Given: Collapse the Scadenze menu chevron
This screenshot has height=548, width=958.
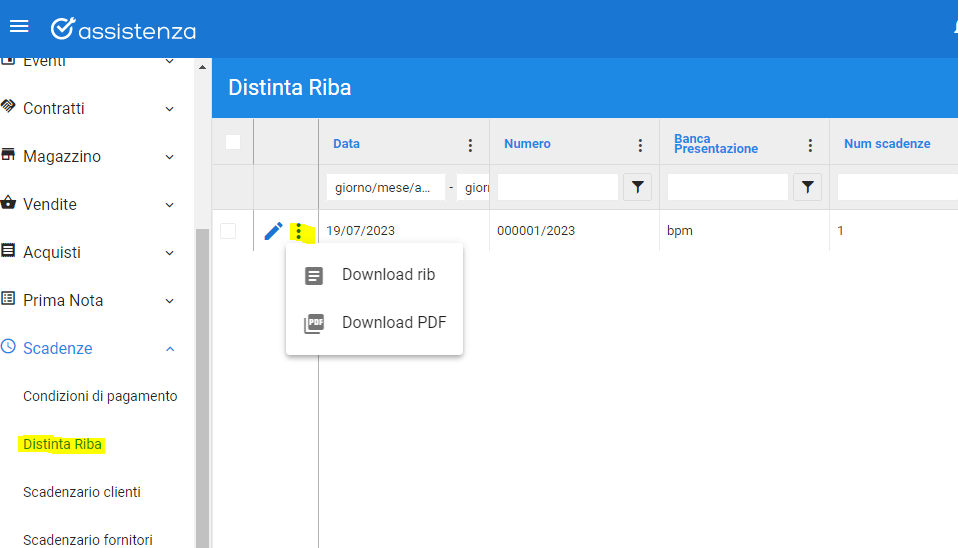Looking at the screenshot, I should [x=170, y=349].
